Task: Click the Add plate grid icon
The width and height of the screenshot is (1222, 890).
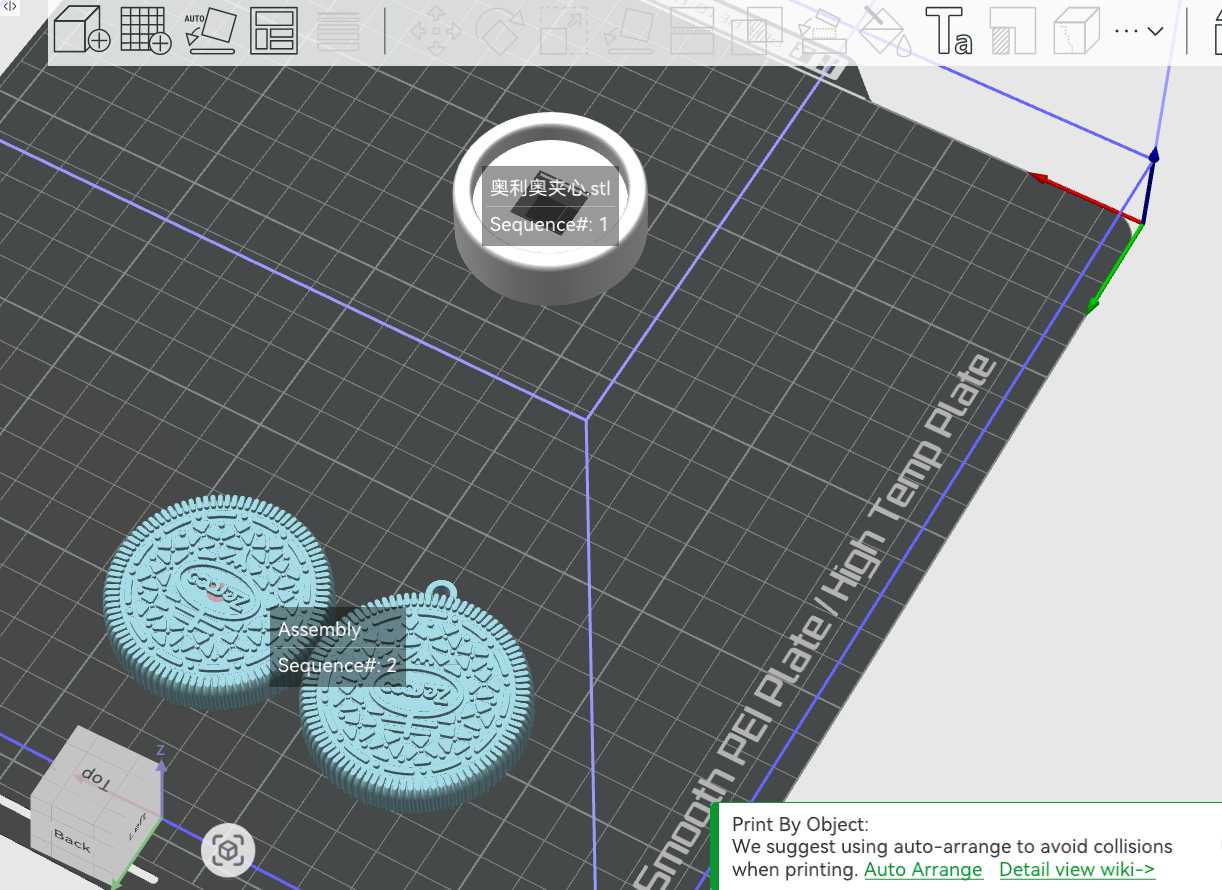Action: tap(146, 29)
